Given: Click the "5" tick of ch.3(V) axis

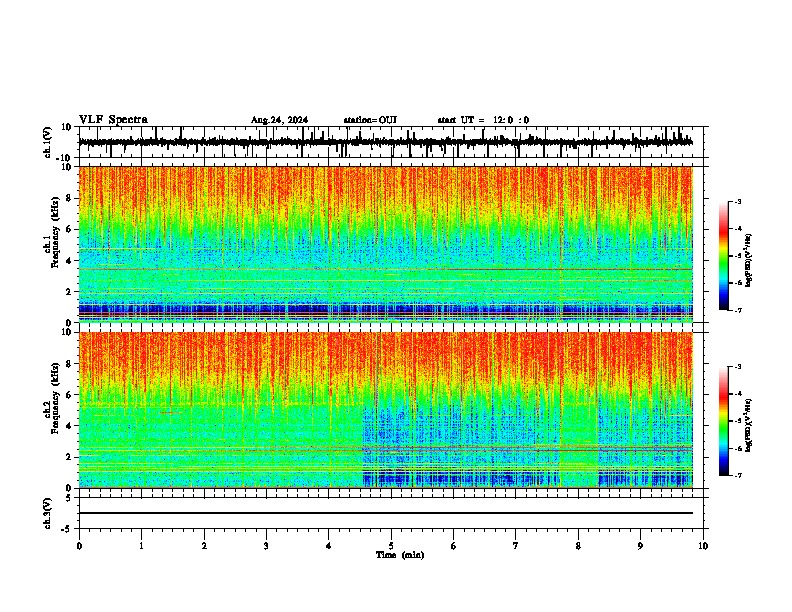Looking at the screenshot, I should 69,497.
